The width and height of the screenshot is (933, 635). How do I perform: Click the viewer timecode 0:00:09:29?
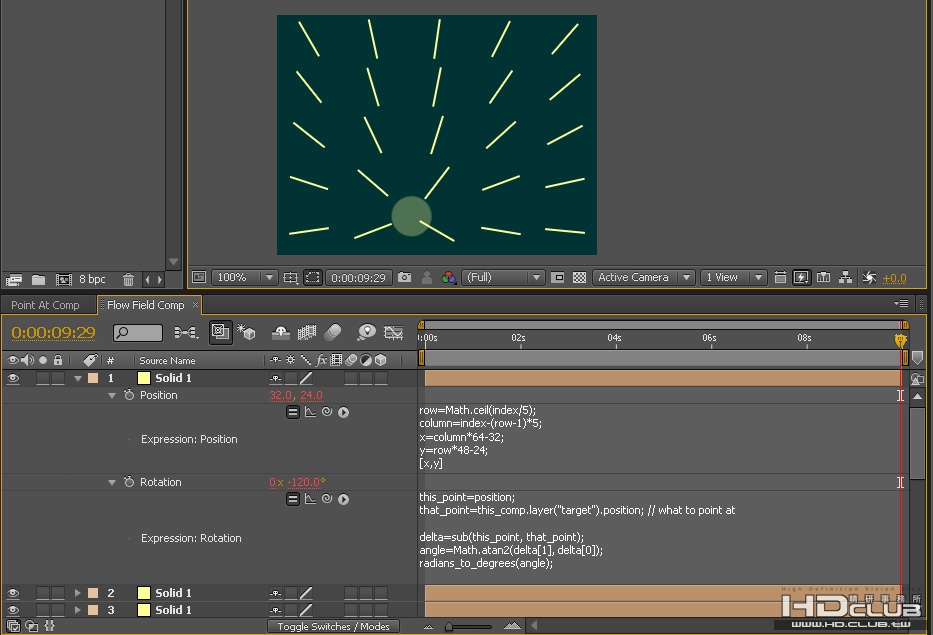[x=358, y=277]
